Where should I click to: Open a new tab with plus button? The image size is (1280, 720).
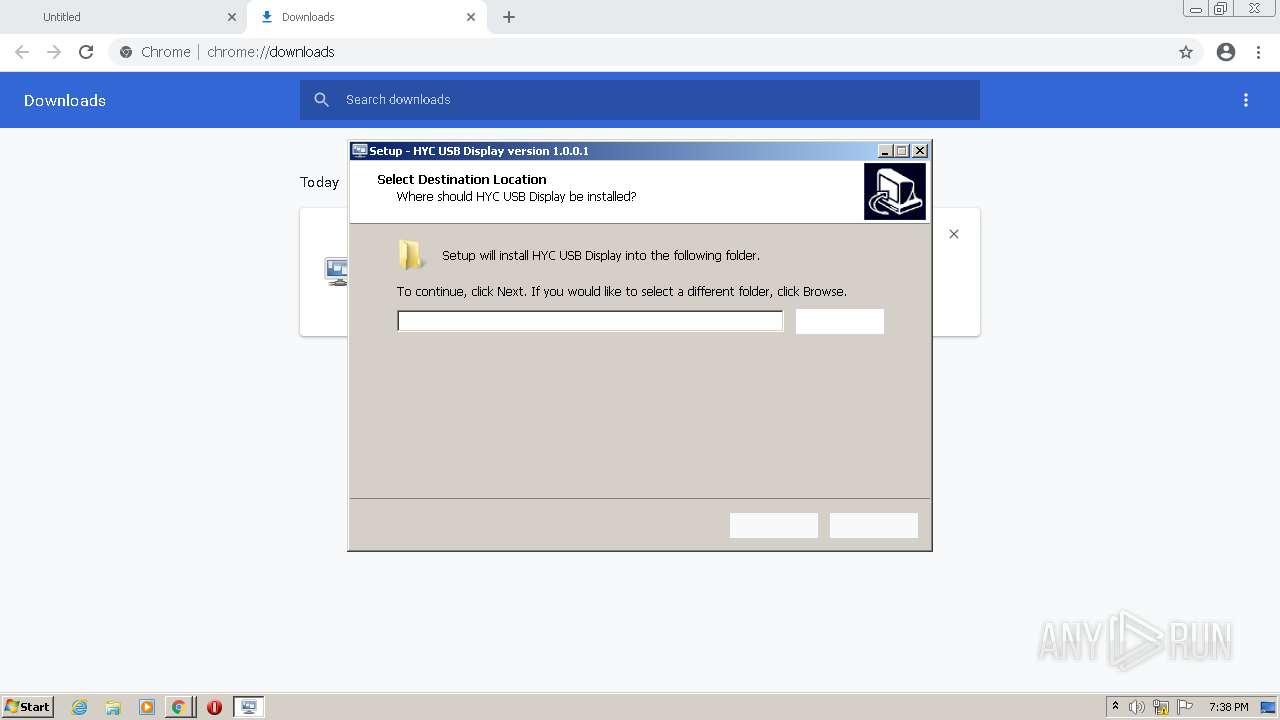(509, 17)
